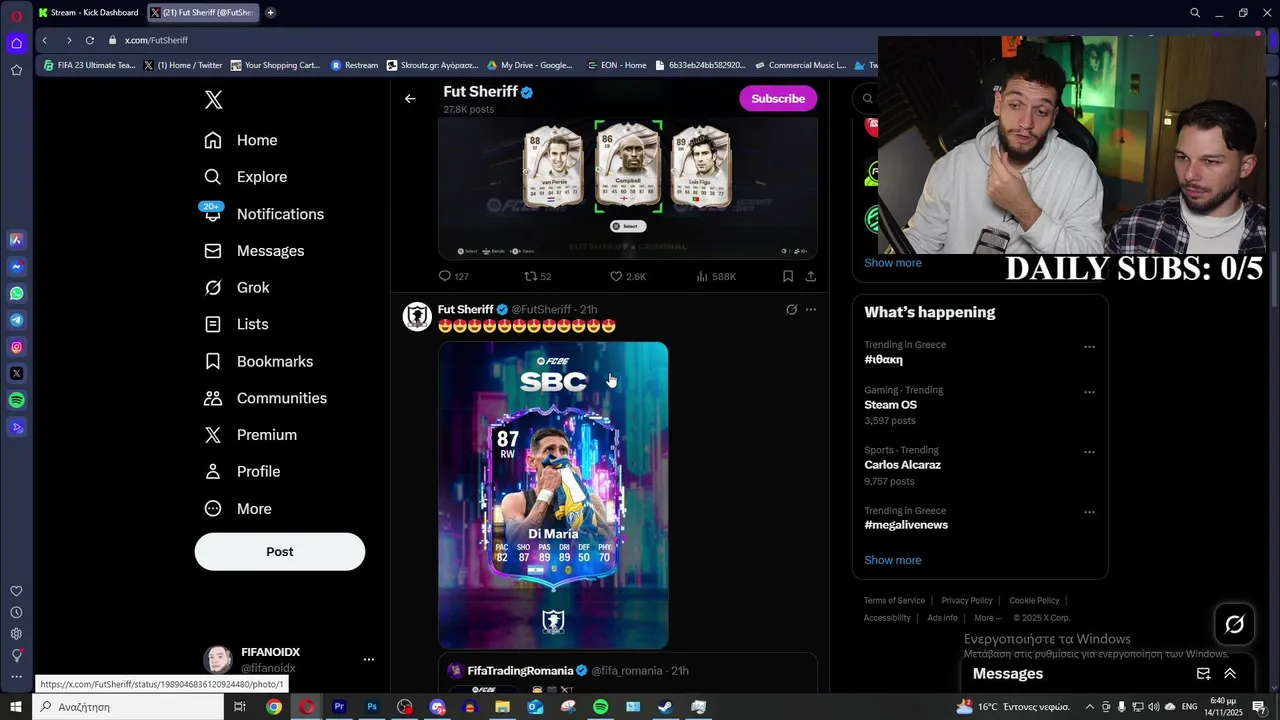The image size is (1280, 720).
Task: Open #ιθακη trending topic
Action: click(883, 360)
